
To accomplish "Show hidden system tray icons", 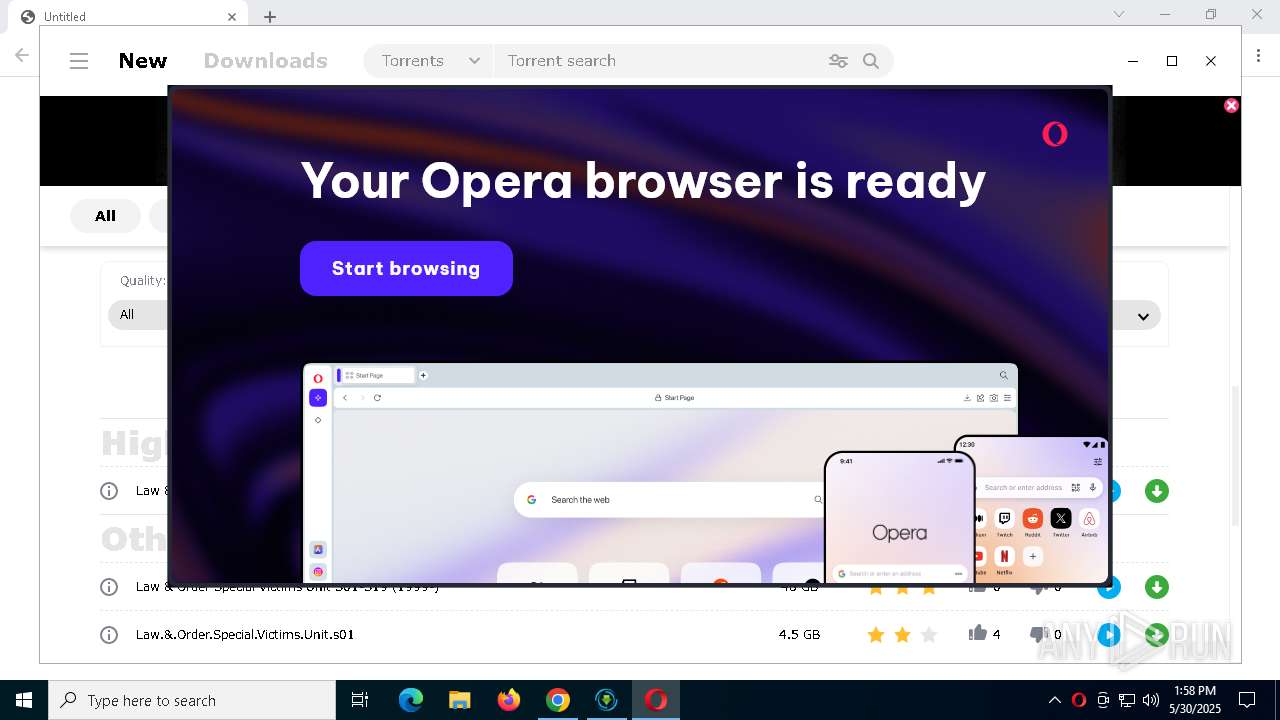I will click(1054, 700).
